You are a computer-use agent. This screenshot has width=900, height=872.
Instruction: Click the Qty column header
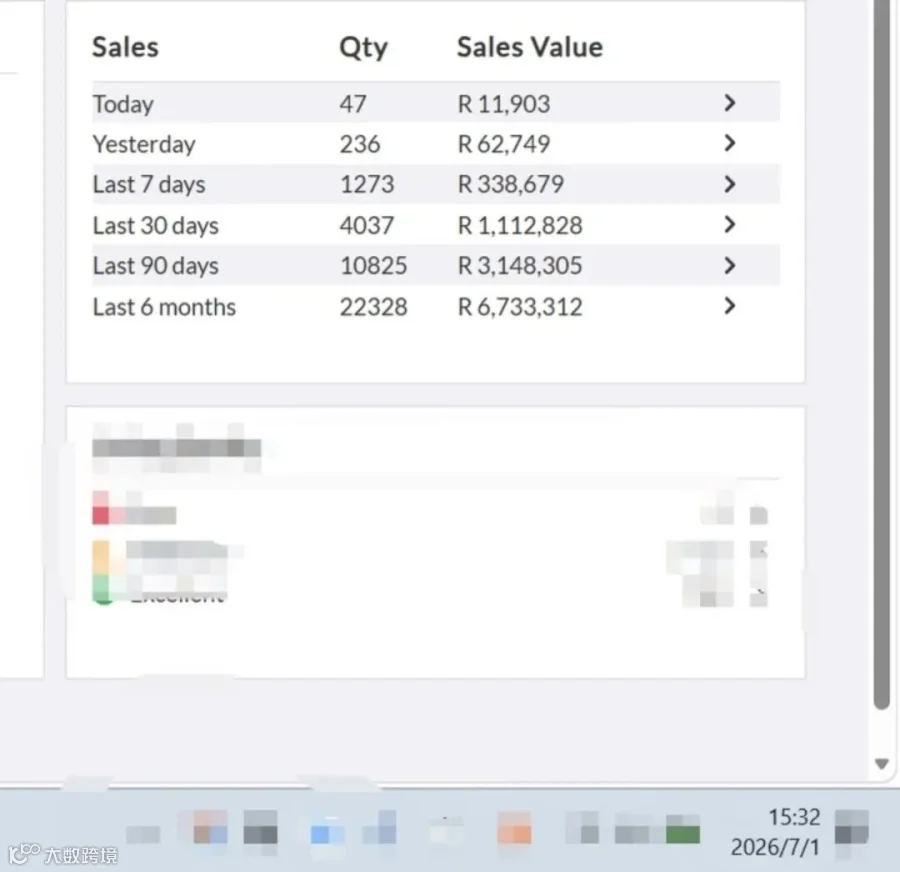click(x=363, y=48)
